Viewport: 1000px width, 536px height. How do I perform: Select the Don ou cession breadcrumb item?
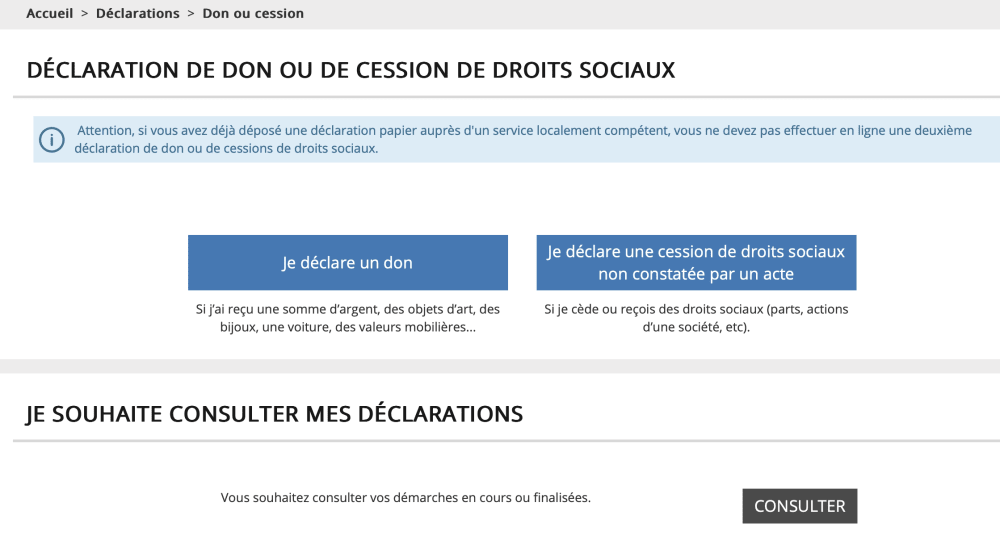[x=253, y=14]
